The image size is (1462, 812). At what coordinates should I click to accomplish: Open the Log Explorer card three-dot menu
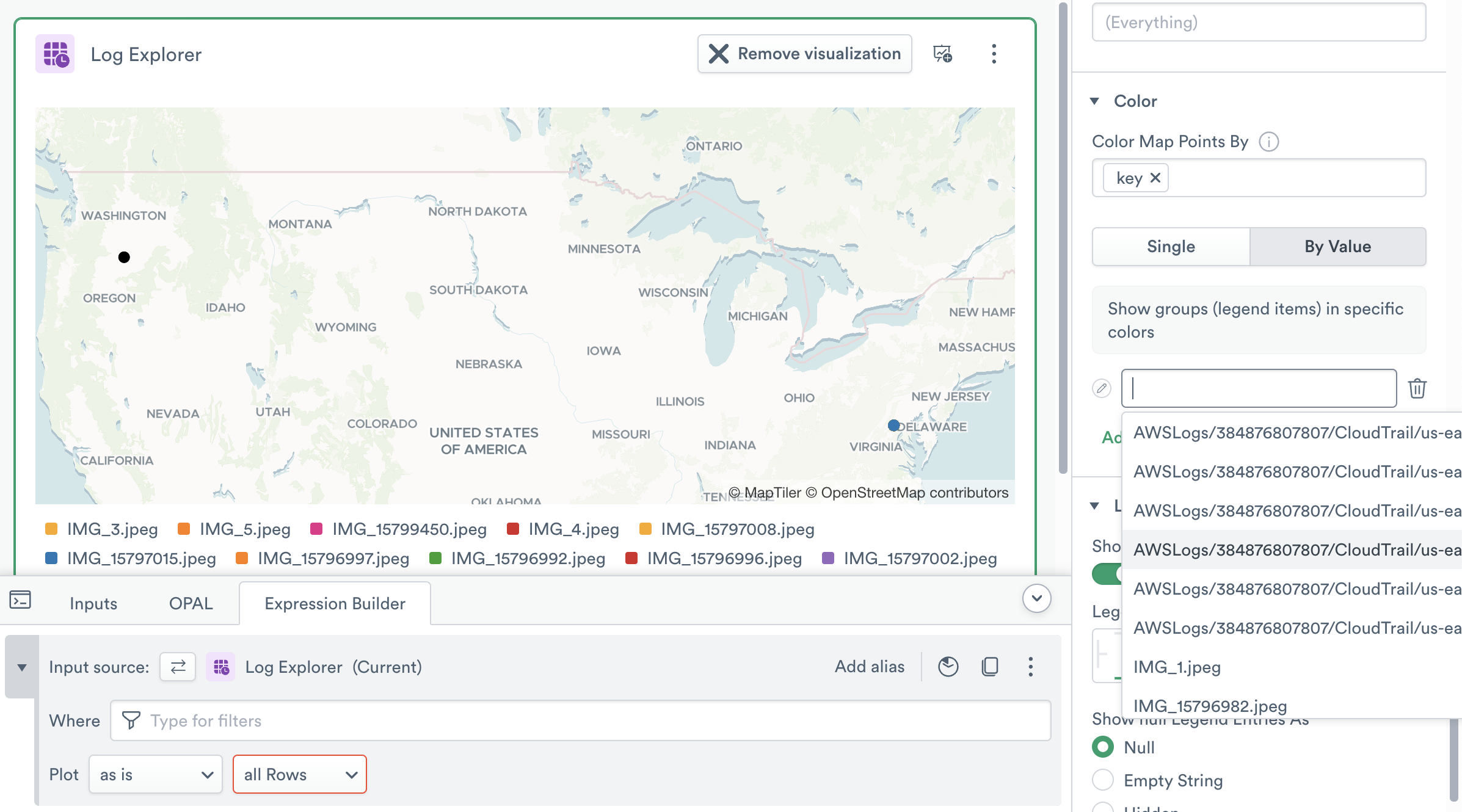coord(994,54)
